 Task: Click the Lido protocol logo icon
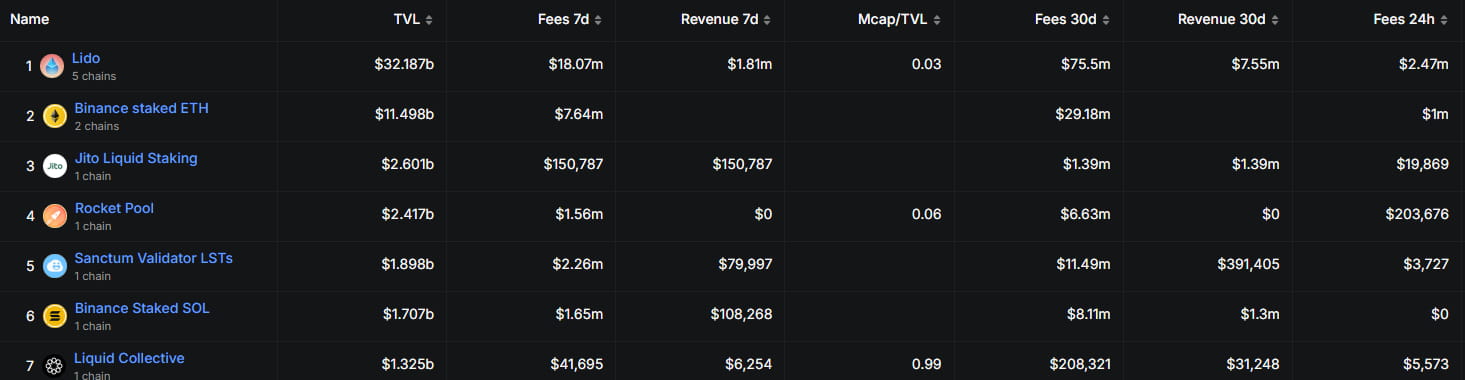[x=52, y=67]
